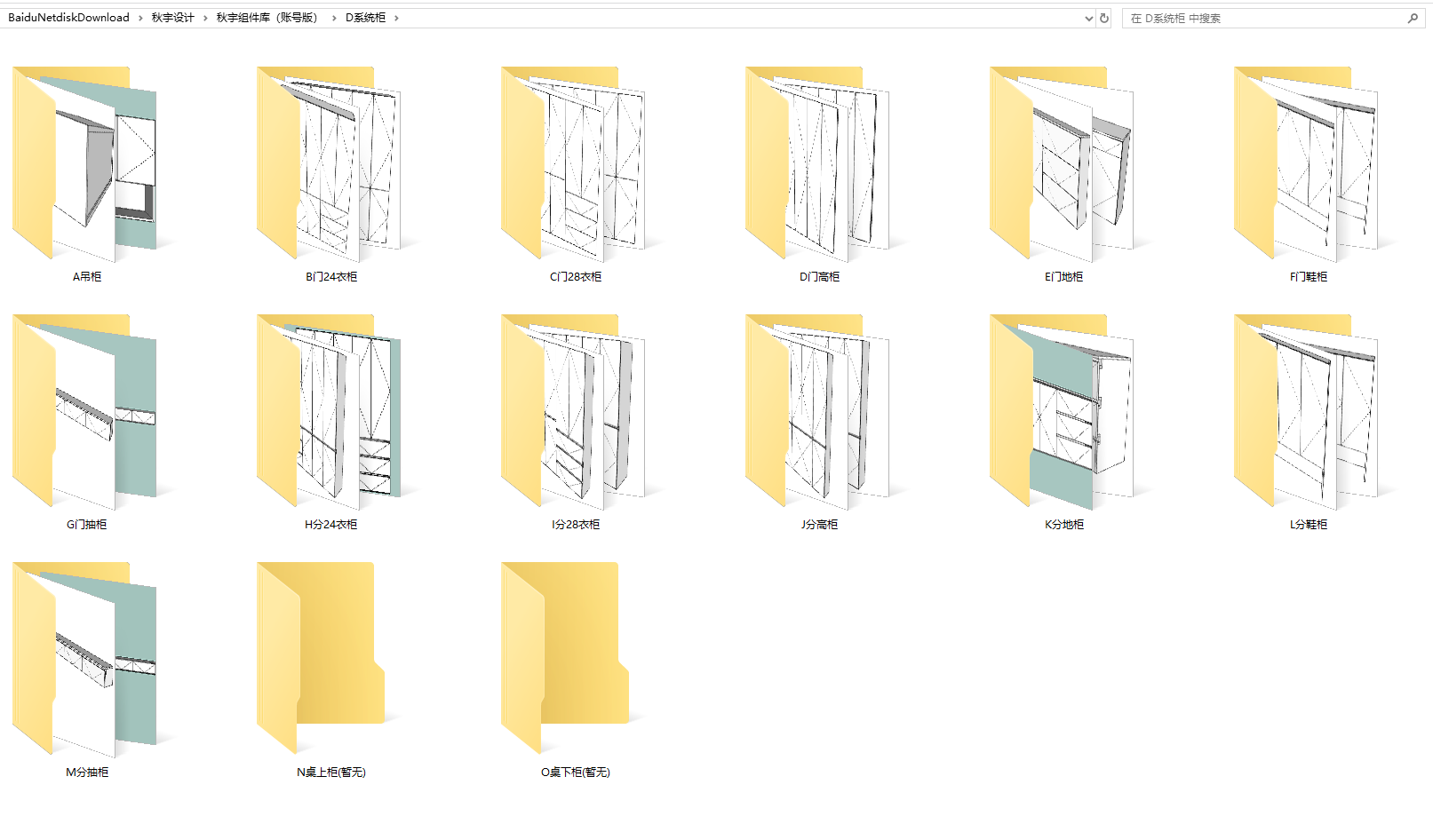Screen dimensions: 1433x840
Task: Open the K分地柜 folder
Action: (x=1063, y=412)
